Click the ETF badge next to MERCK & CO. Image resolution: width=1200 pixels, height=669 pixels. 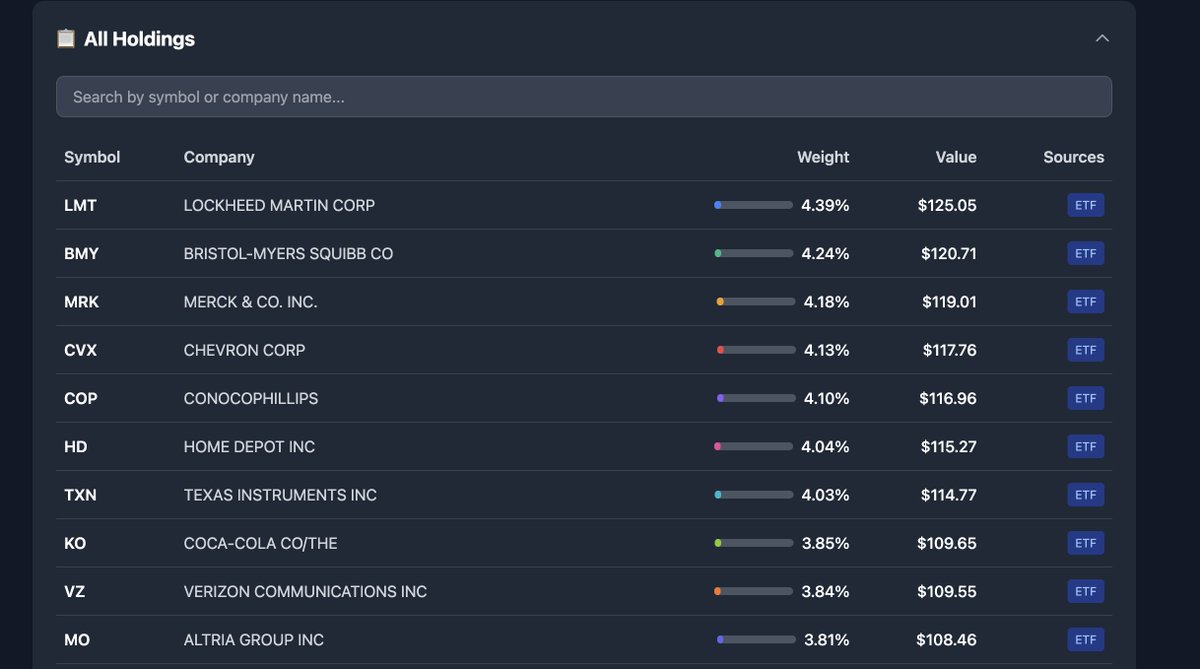pos(1086,301)
